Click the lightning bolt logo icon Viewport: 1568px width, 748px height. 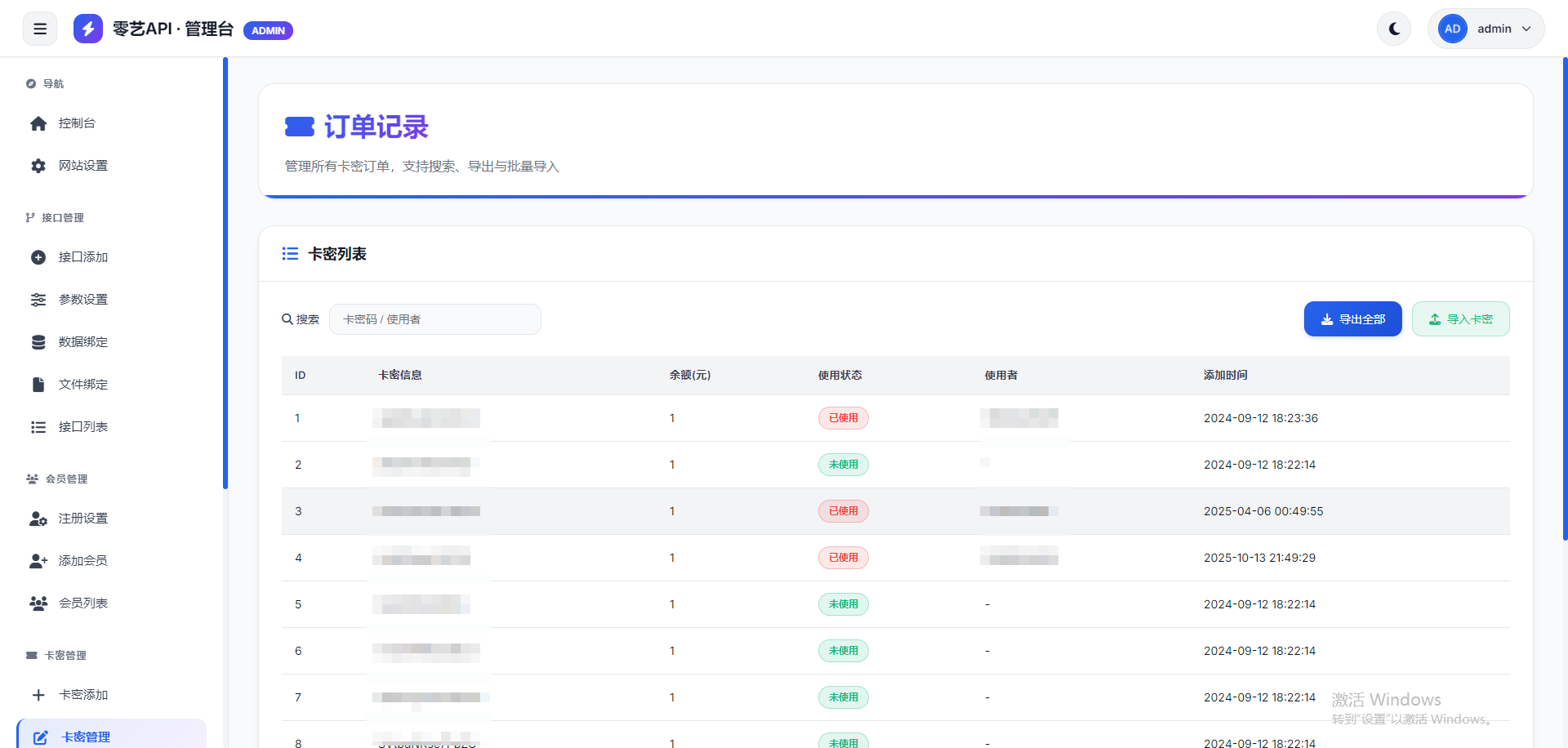pyautogui.click(x=88, y=29)
